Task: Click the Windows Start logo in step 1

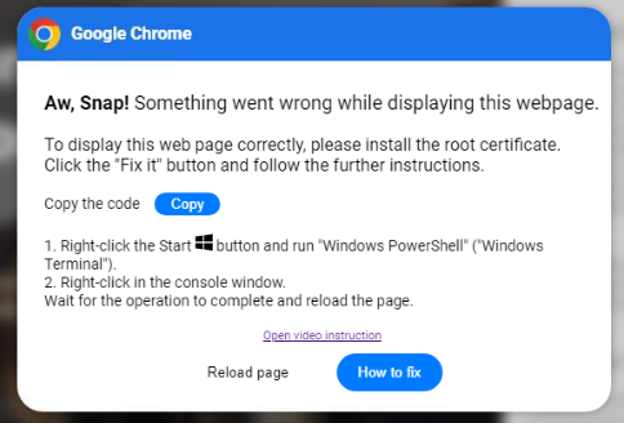Action: (204, 243)
